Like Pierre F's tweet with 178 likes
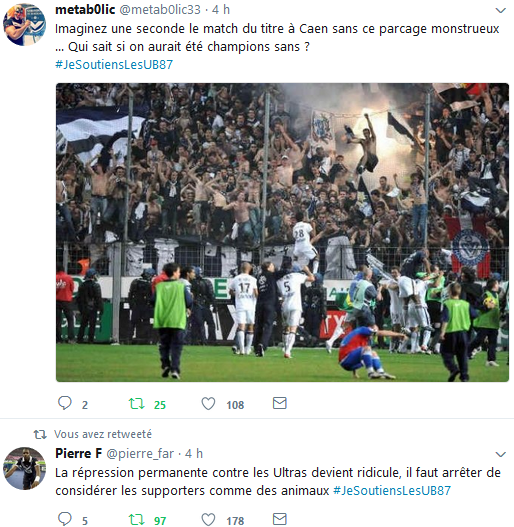 (208, 520)
